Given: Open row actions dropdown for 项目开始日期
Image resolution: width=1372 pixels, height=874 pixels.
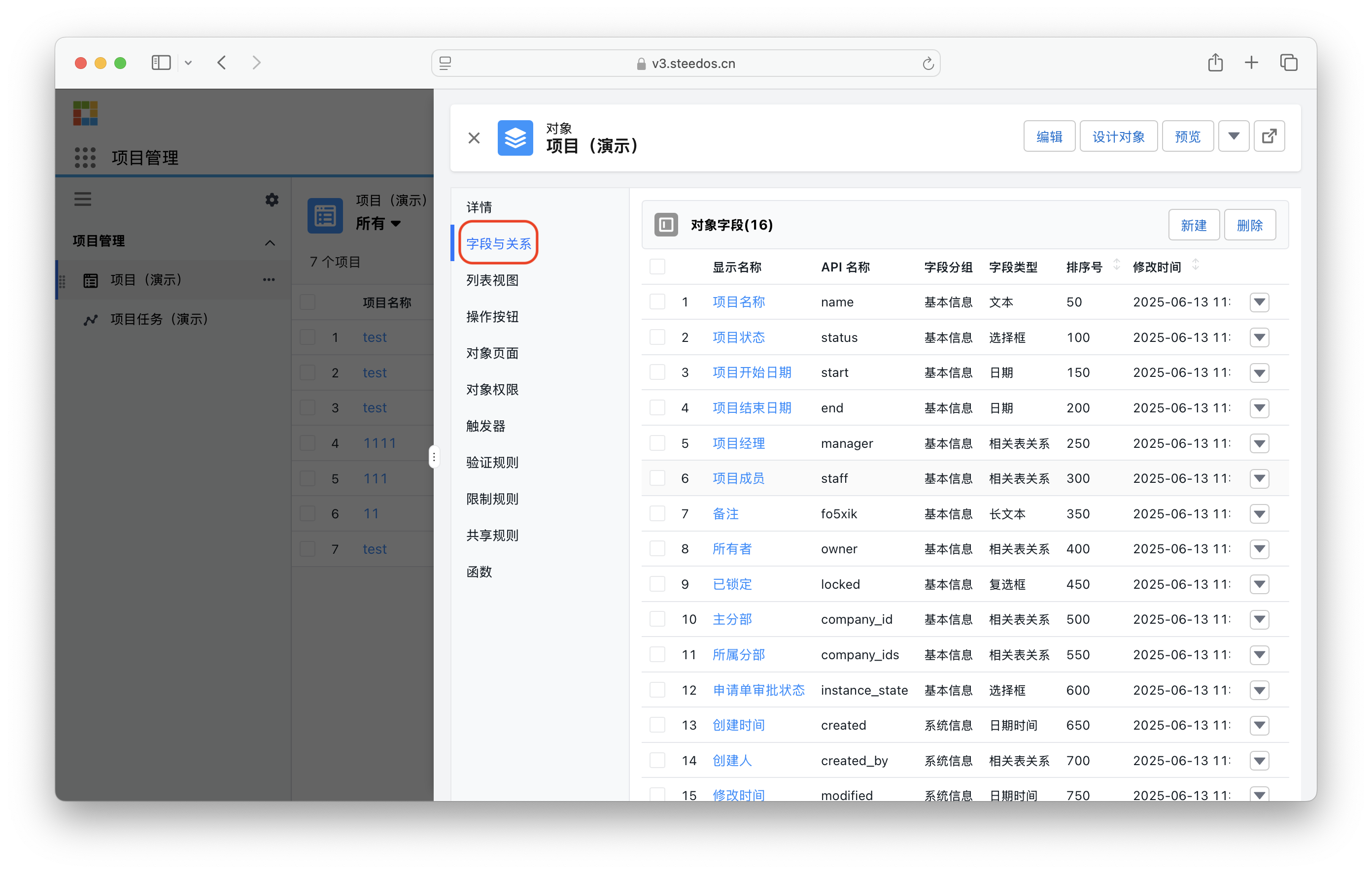Looking at the screenshot, I should [1259, 372].
